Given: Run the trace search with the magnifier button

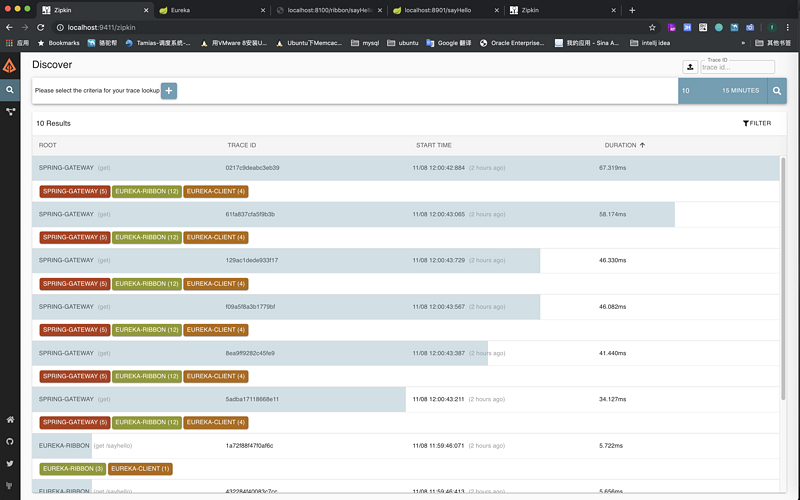Looking at the screenshot, I should pos(777,91).
